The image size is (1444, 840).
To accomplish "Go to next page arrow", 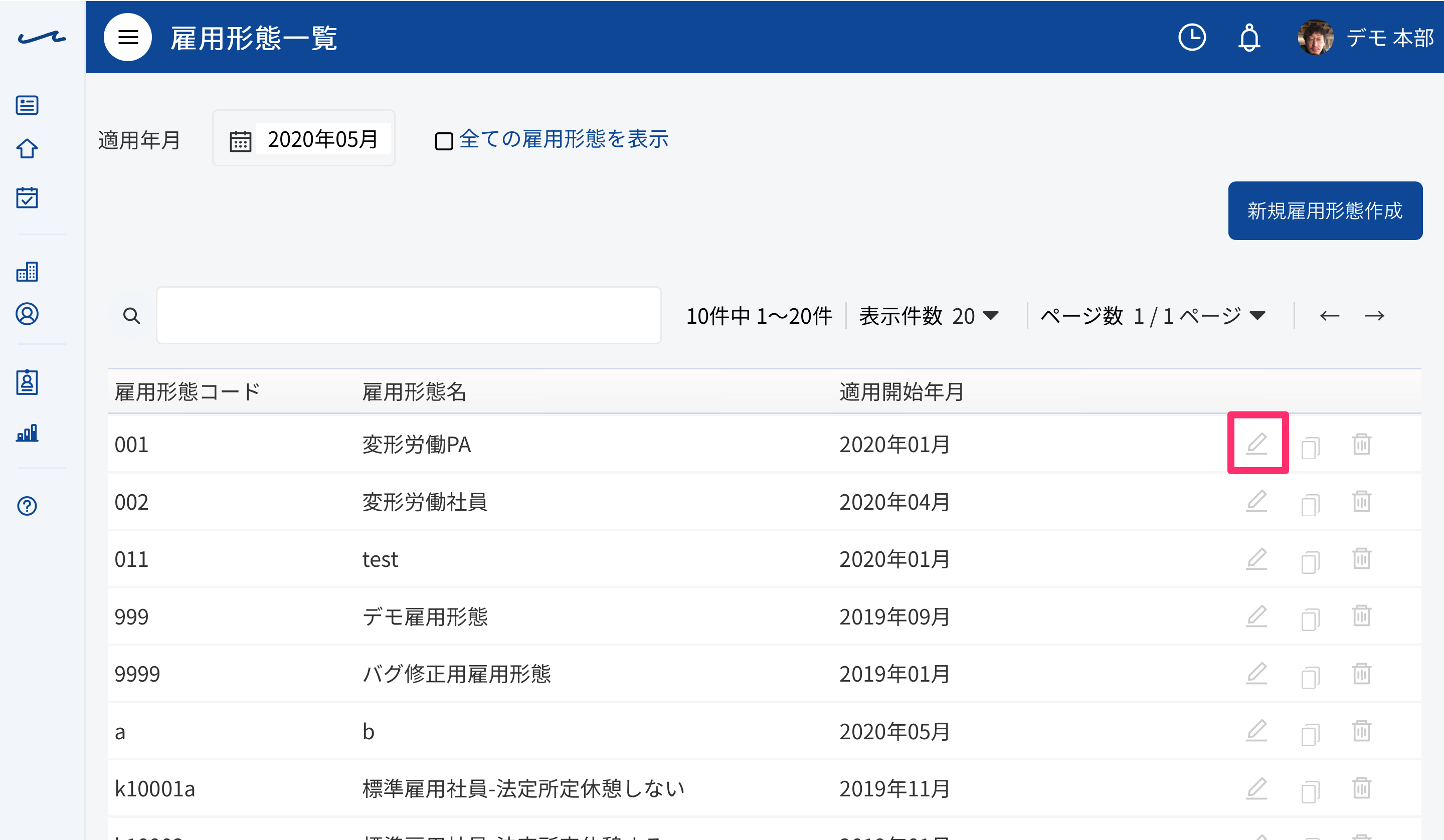I will tap(1374, 316).
